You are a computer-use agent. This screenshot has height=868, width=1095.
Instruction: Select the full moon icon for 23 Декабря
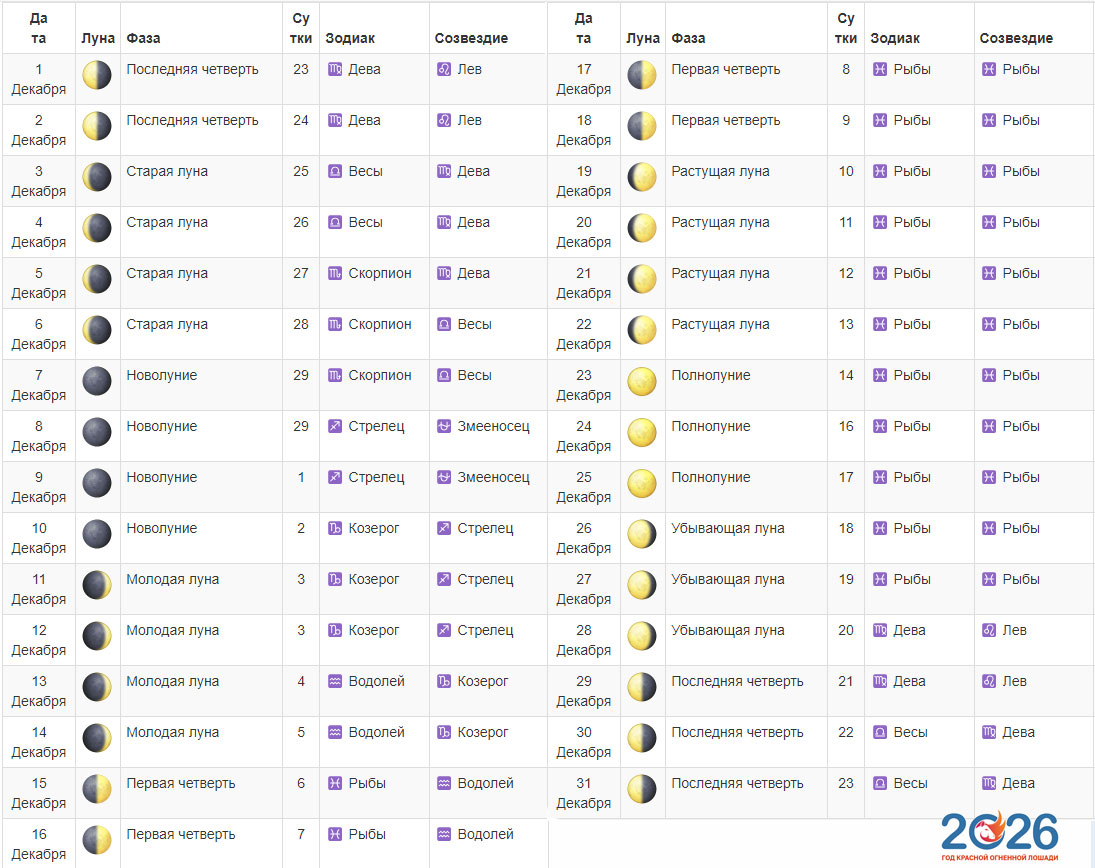(641, 381)
